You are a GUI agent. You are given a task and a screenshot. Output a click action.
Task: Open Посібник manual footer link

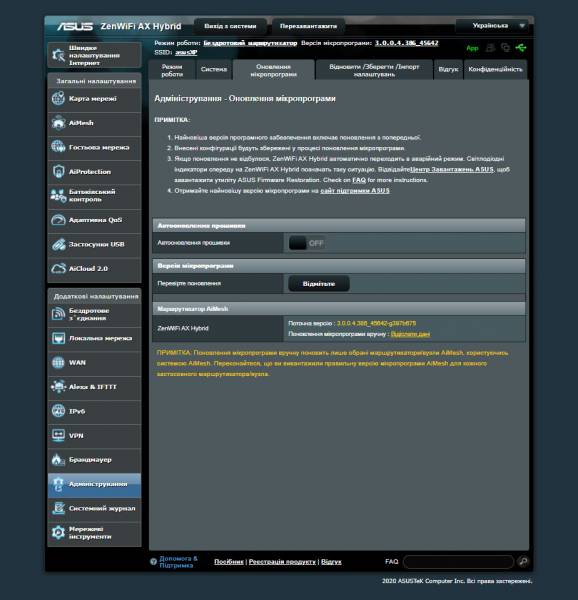point(229,562)
